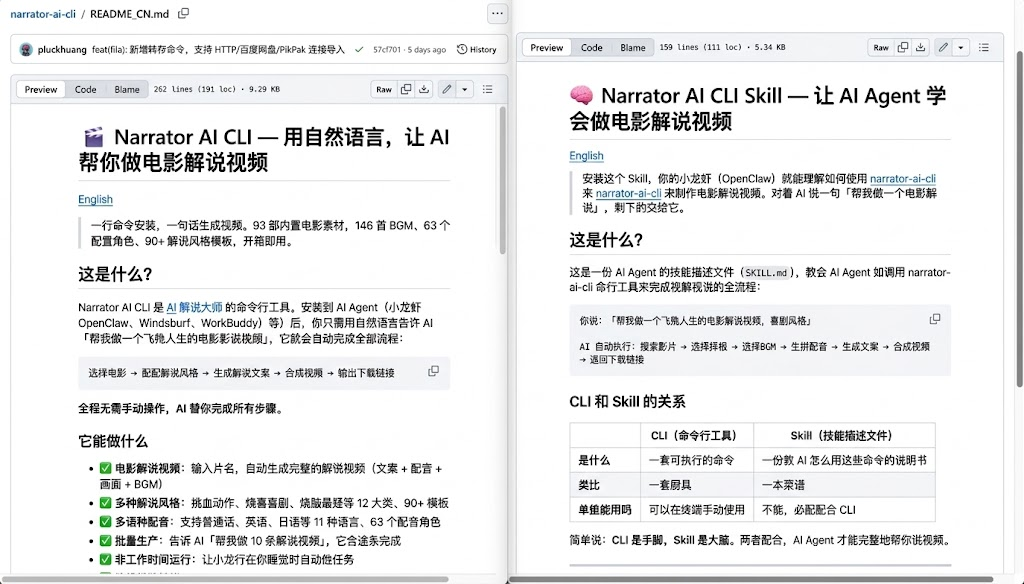Copy raw content of the 159-line file
1024x584 pixels.
coord(903,47)
